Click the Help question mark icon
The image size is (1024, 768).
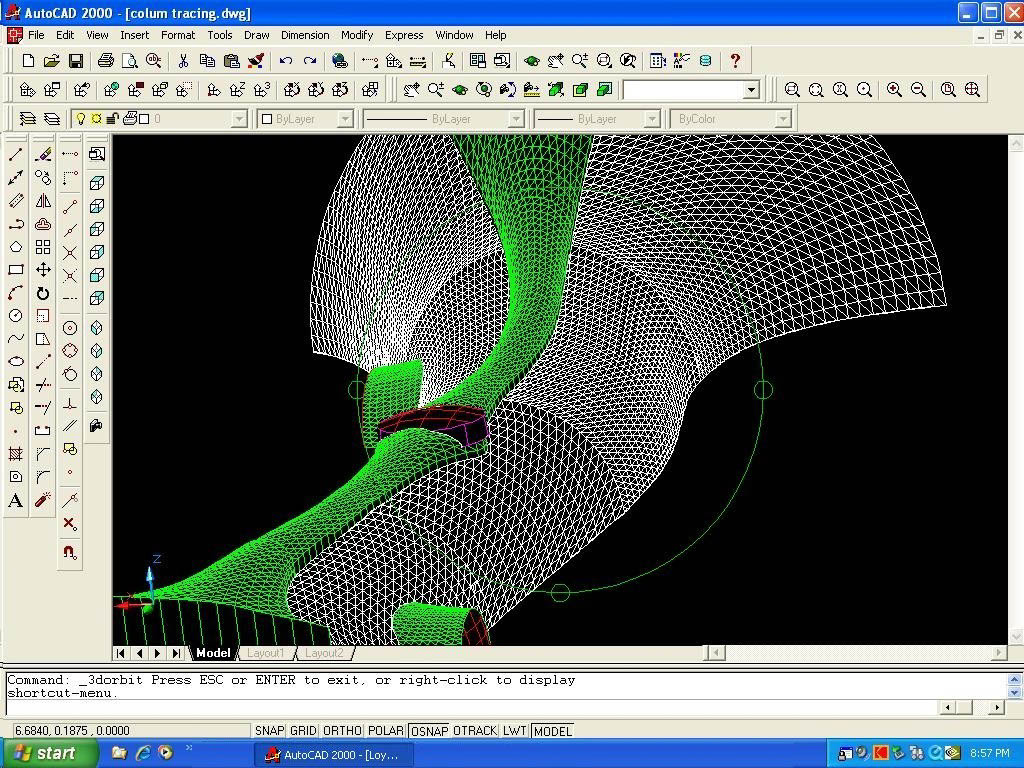pyautogui.click(x=735, y=61)
